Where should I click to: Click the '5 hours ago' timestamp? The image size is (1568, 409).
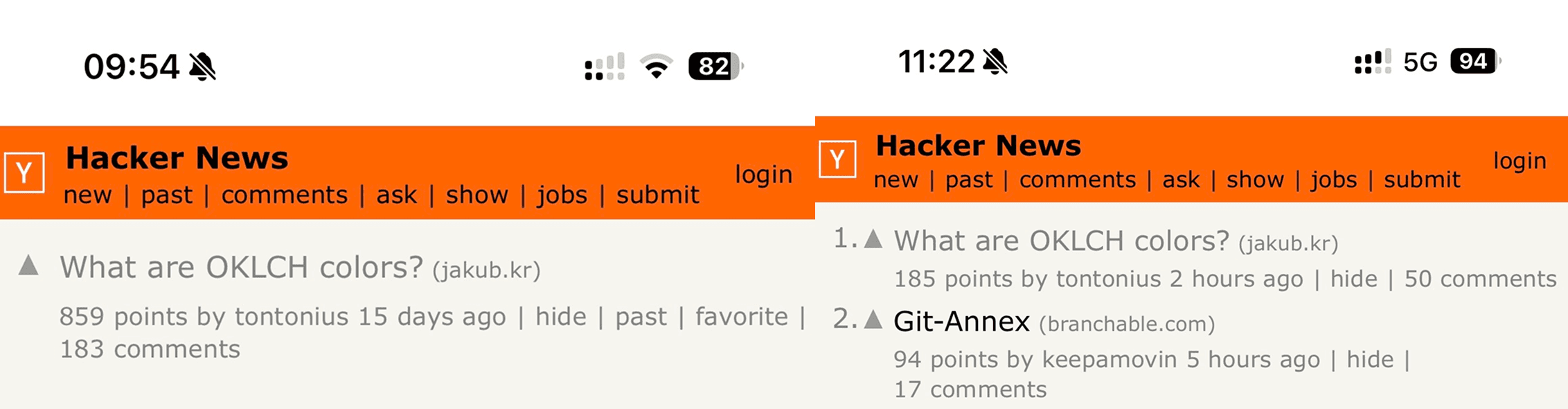point(1253,360)
